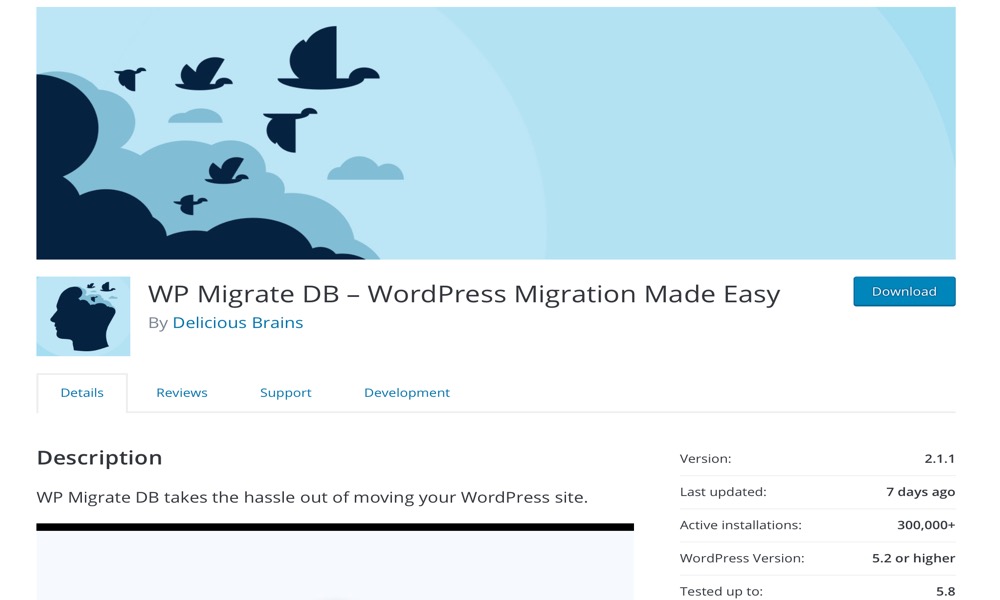The image size is (1000, 600).
Task: Click the 'takes the hassle out' description sentence
Action: click(x=312, y=497)
